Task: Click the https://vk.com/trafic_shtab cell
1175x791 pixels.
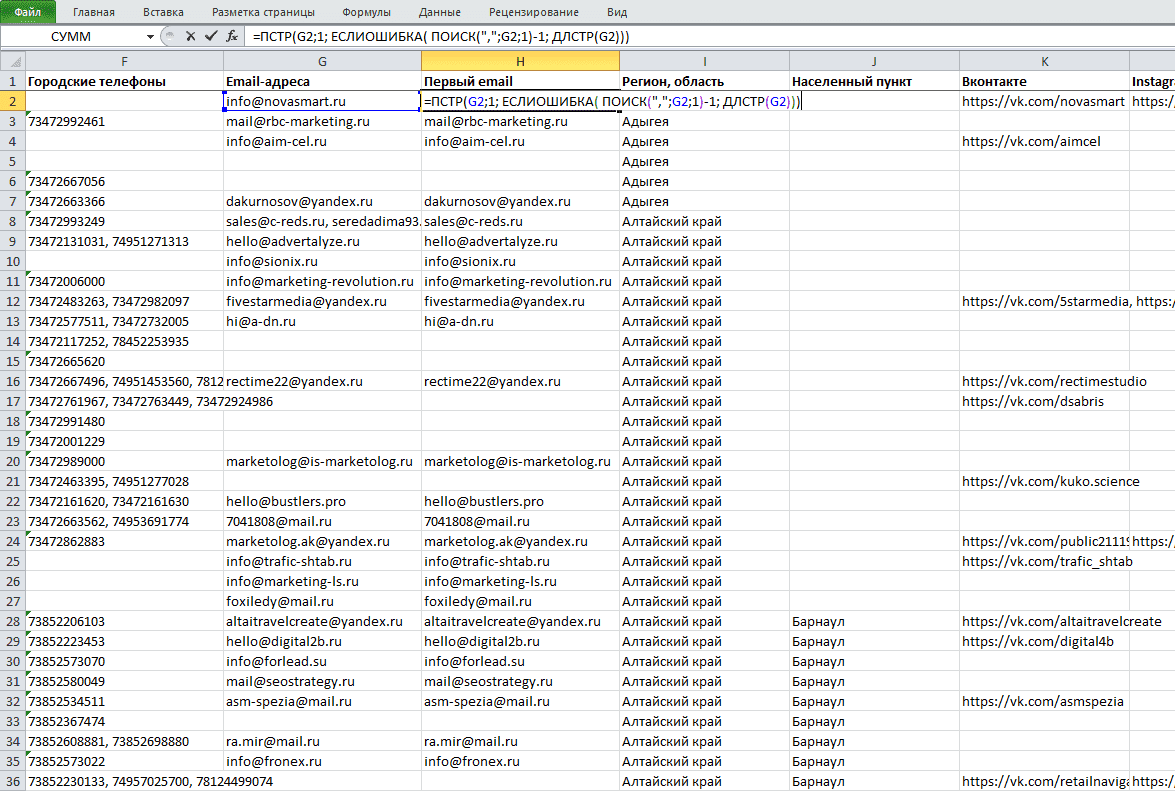Action: tap(1045, 561)
